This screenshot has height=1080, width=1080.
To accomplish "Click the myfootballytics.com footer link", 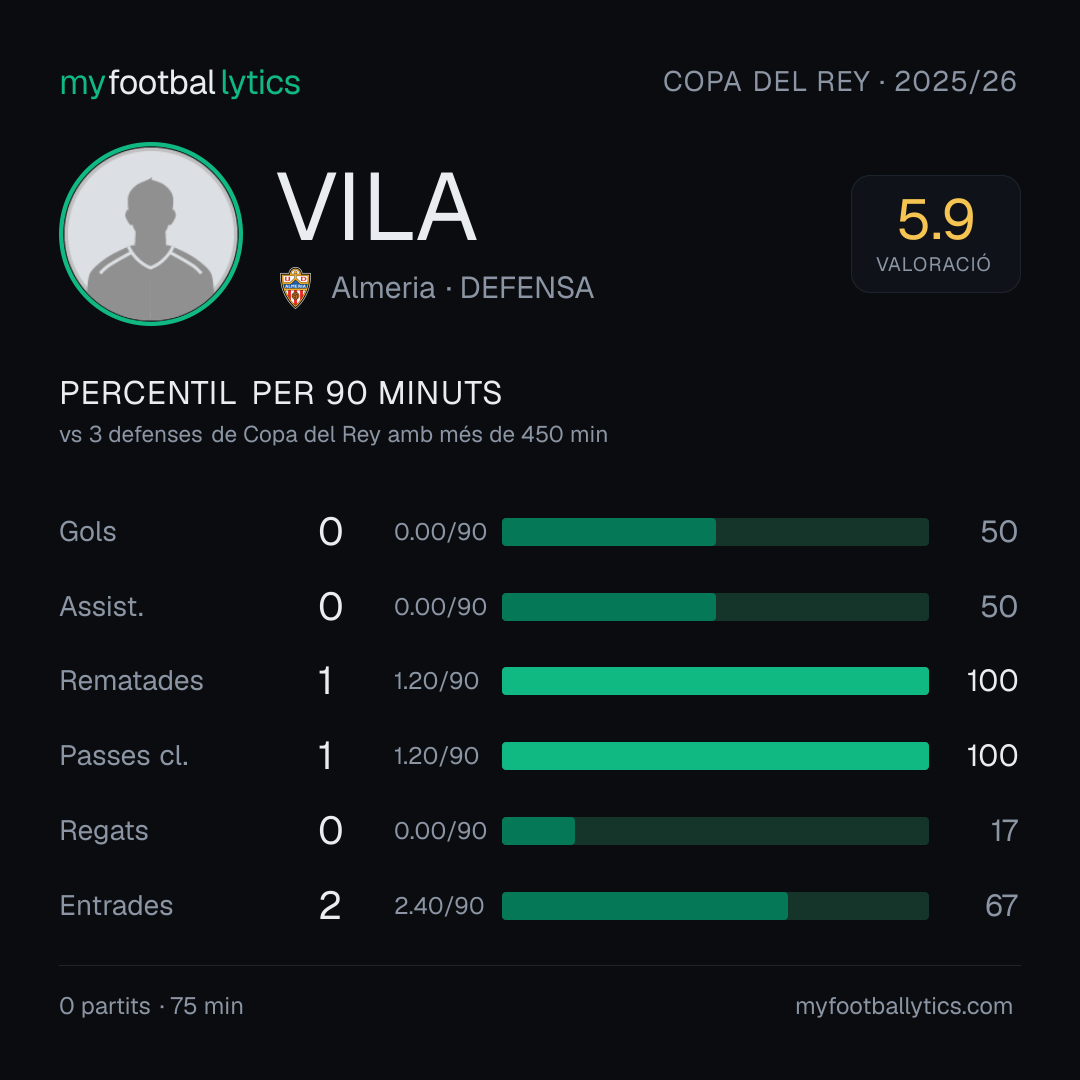I will [904, 1006].
